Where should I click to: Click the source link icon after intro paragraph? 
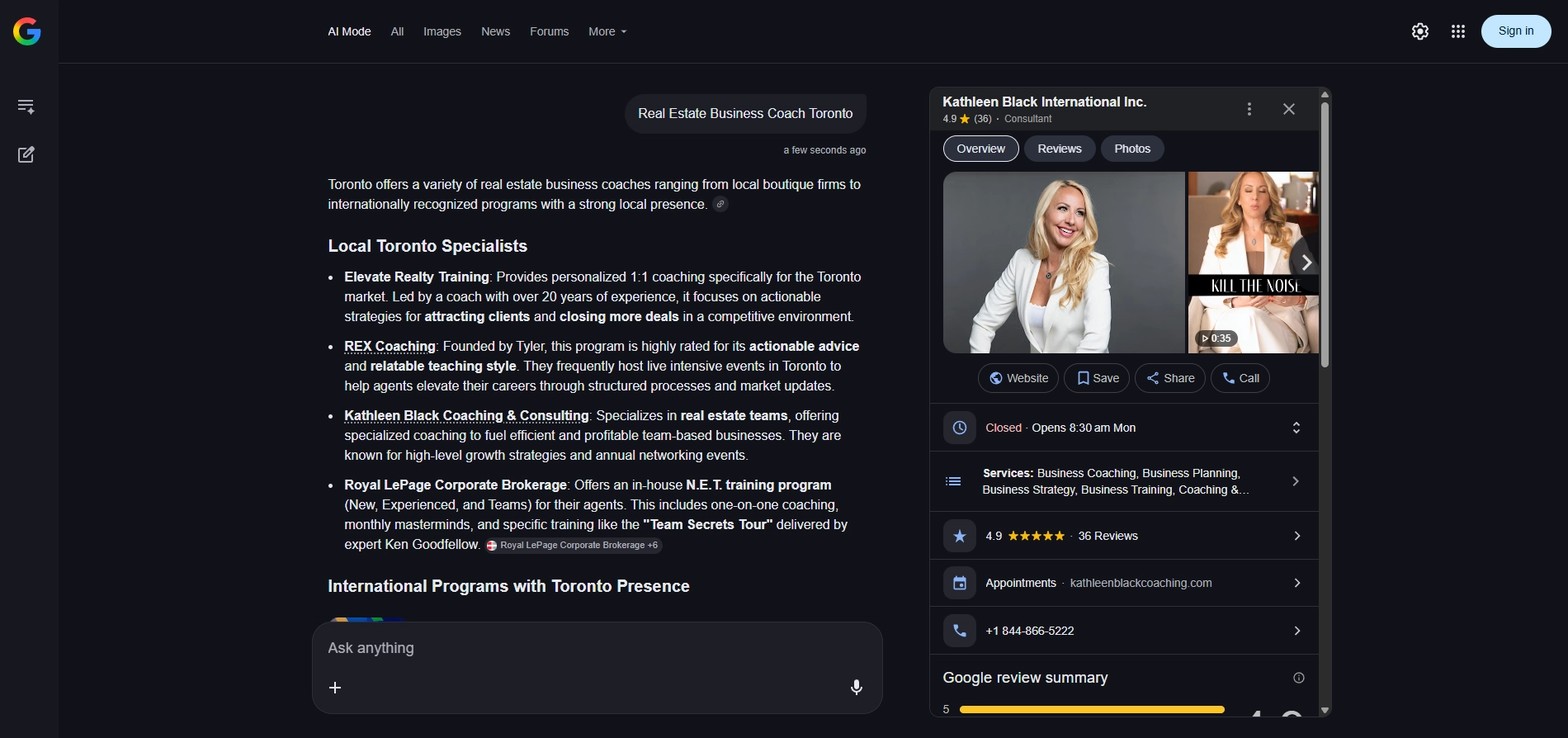click(720, 205)
